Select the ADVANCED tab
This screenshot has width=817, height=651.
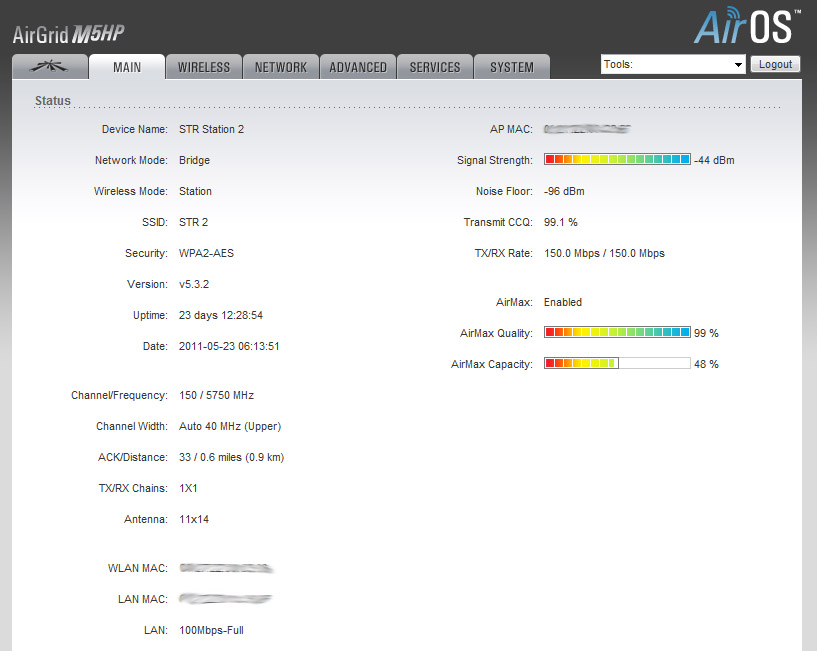(358, 67)
